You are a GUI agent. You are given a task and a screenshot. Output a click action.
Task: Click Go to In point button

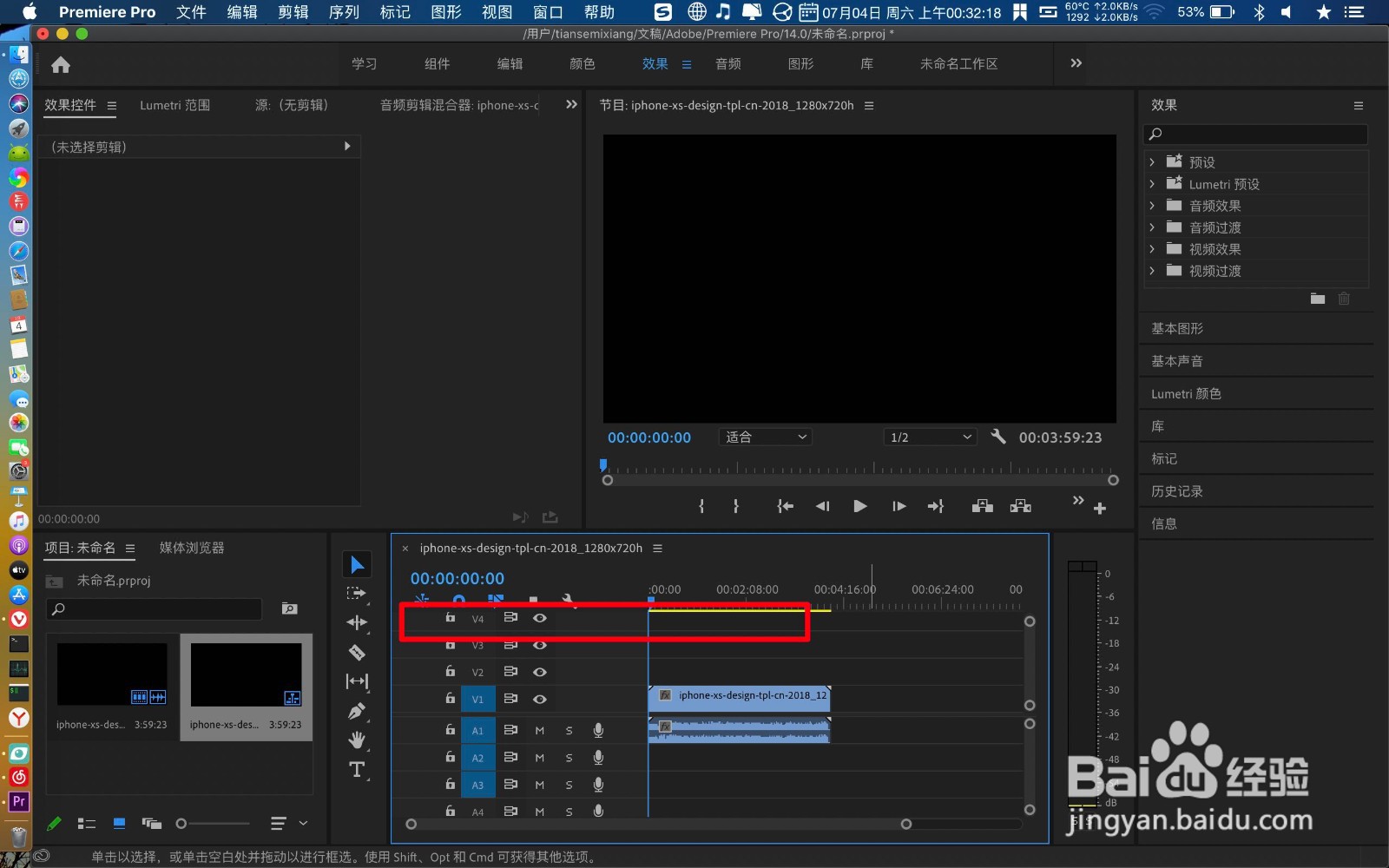pos(785,506)
